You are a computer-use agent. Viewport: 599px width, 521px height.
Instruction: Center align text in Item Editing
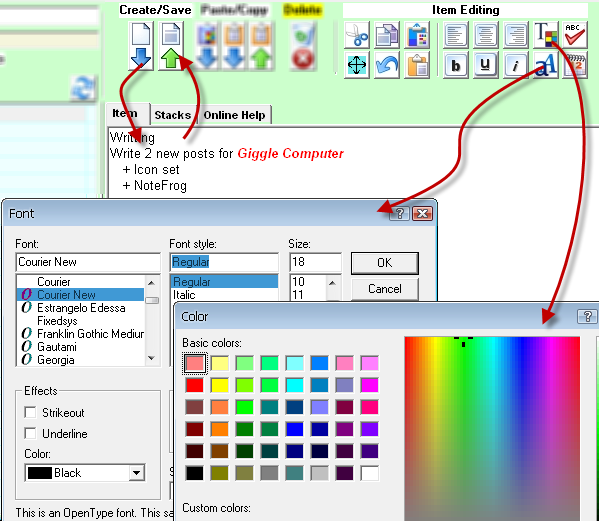(486, 35)
